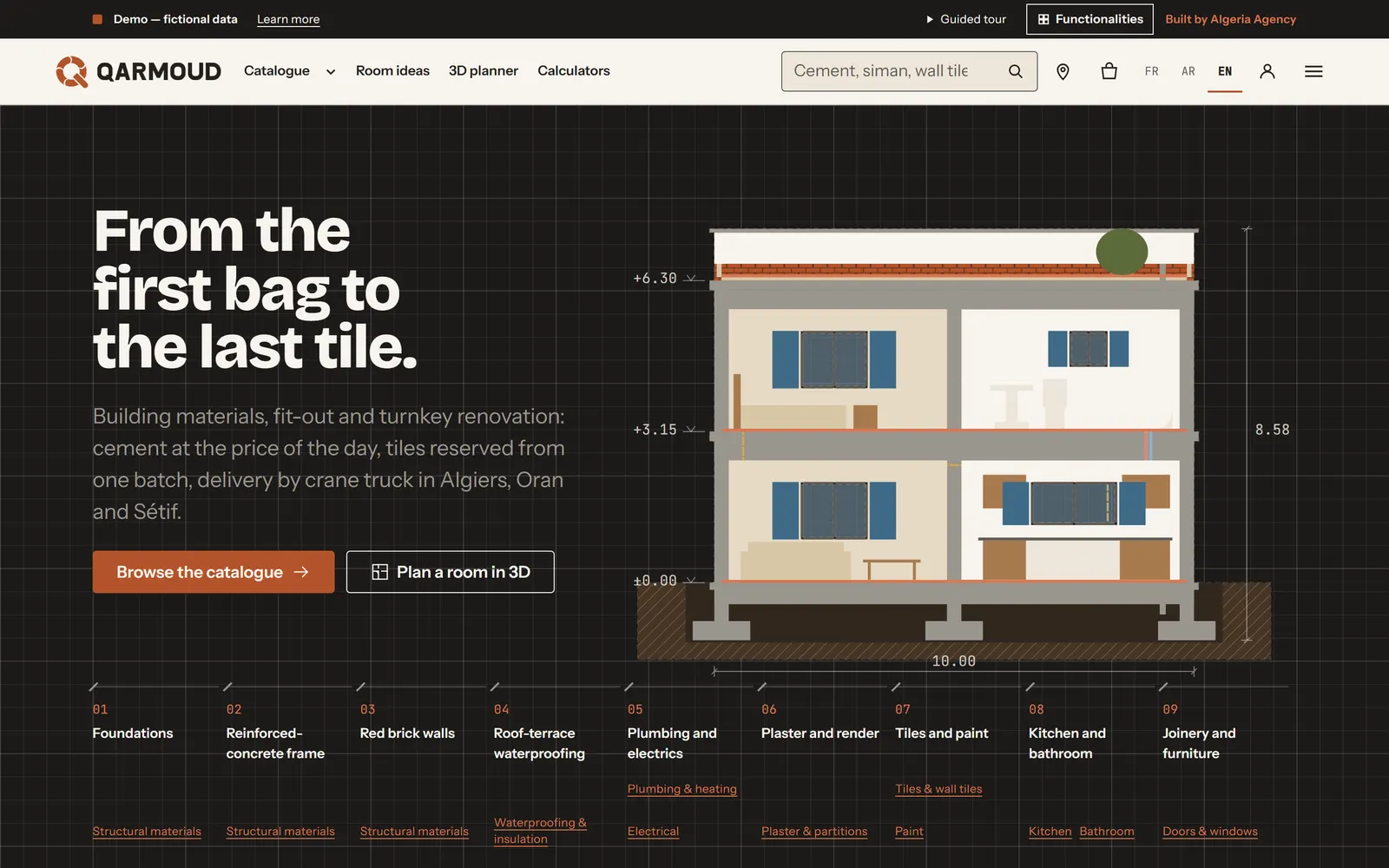Click the floor-plan icon in the Plan a room in 3D button
1389x868 pixels.
click(379, 572)
